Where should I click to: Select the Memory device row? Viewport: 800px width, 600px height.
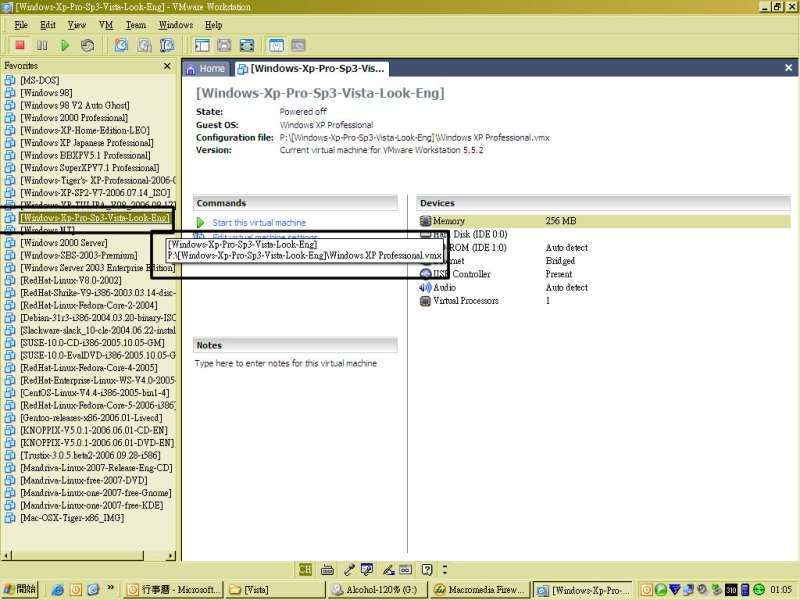(604, 221)
